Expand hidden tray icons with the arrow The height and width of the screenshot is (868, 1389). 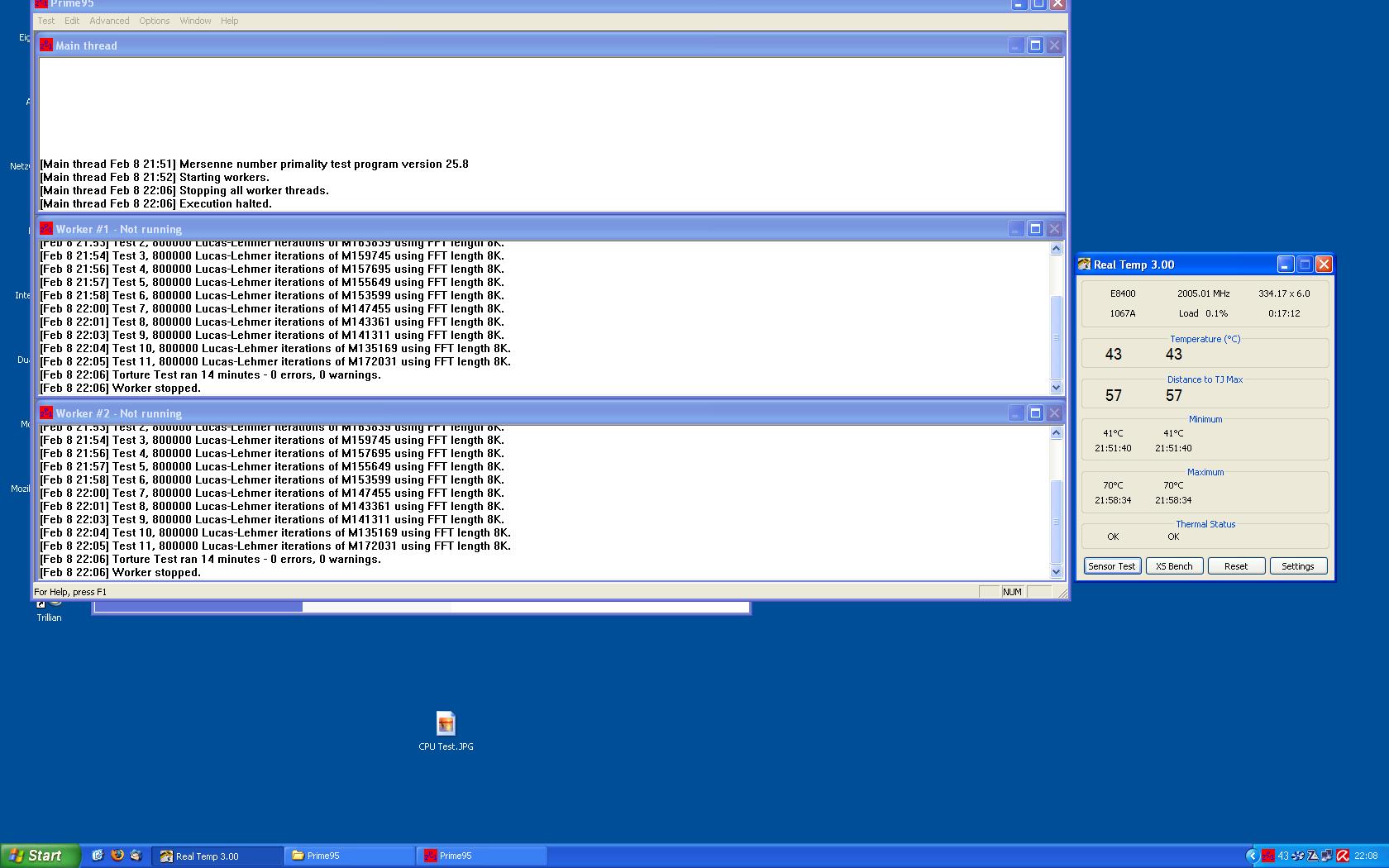[1253, 856]
